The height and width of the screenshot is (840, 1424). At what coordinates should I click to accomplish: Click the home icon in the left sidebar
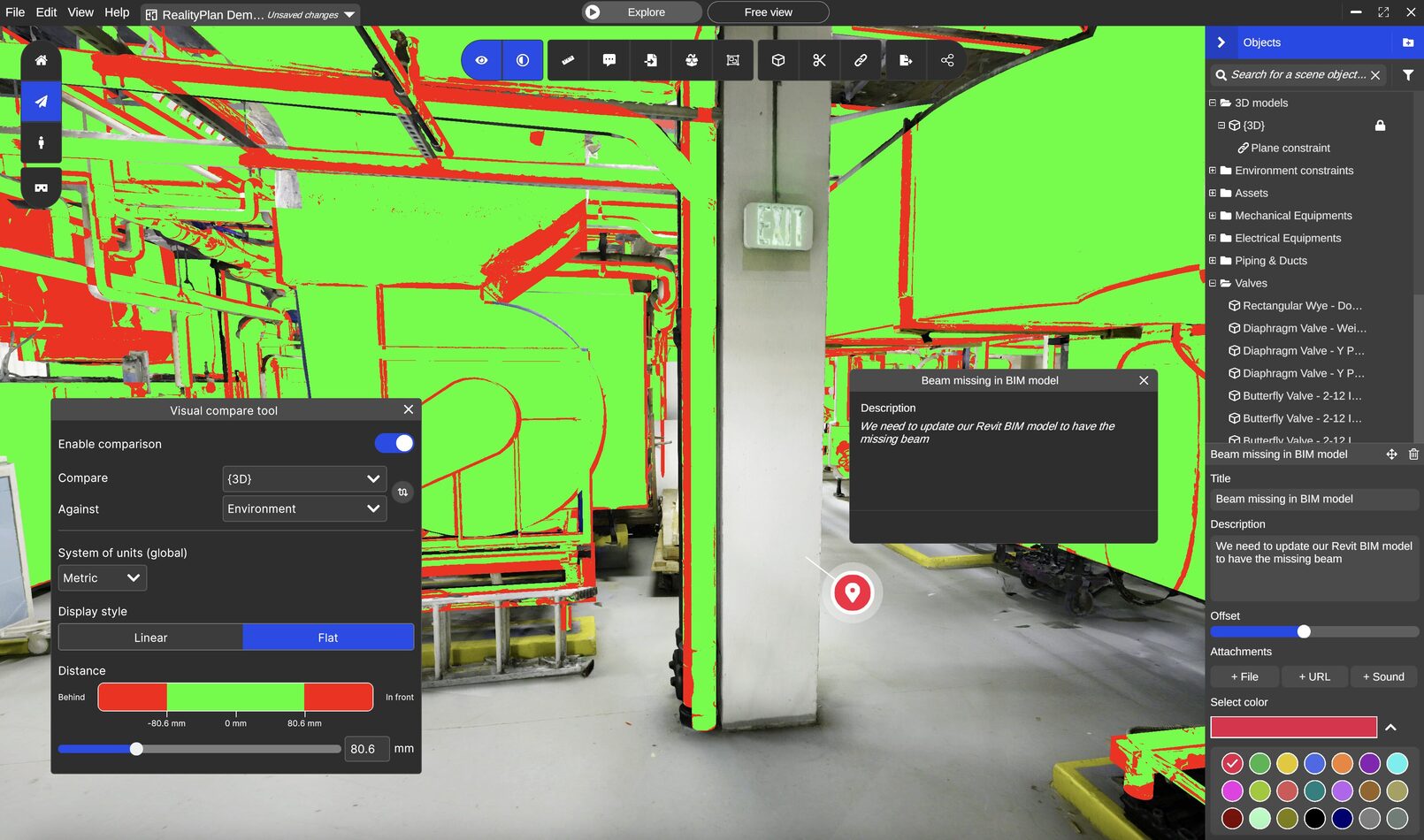tap(41, 60)
